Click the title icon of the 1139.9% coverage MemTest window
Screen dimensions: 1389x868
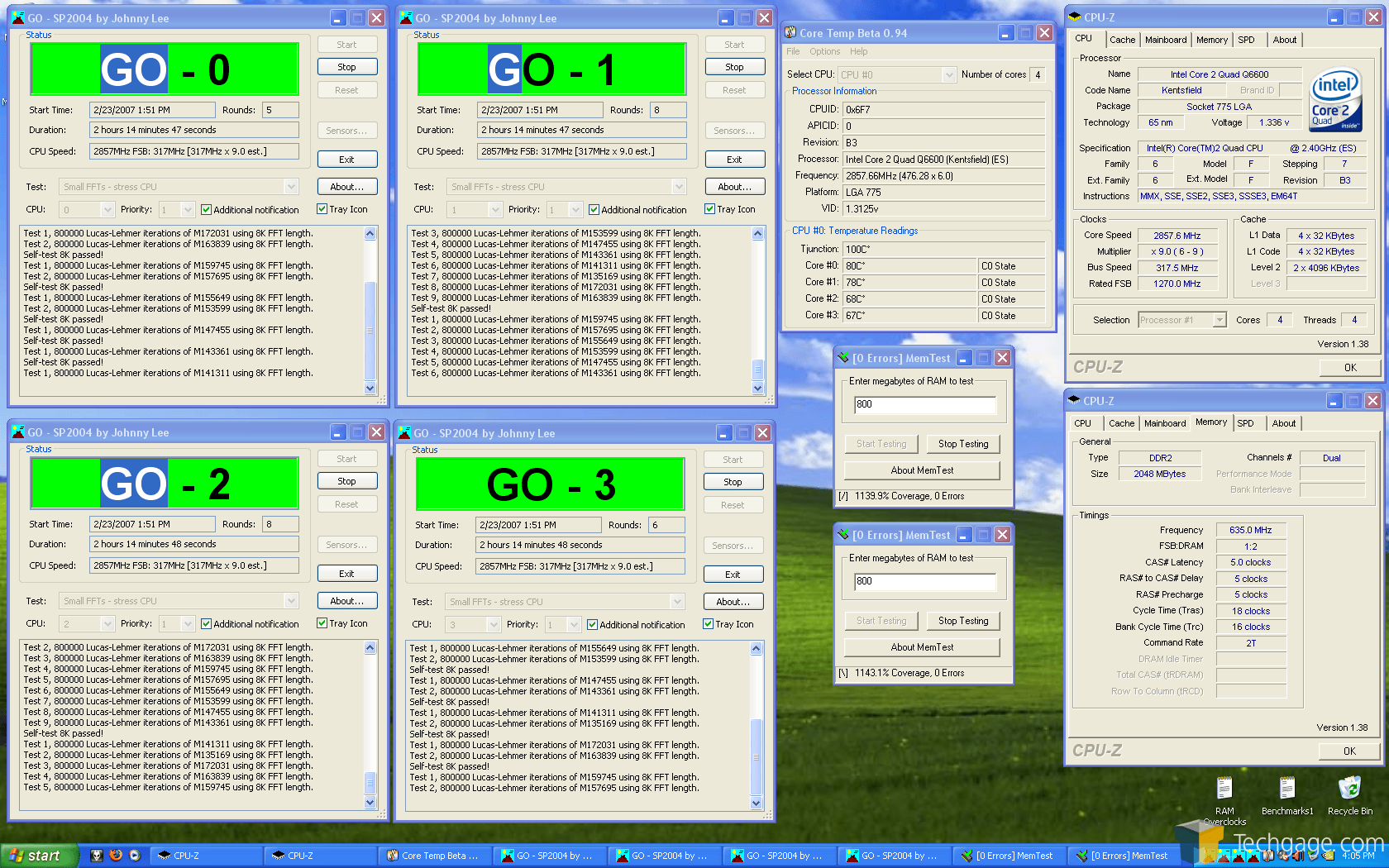point(843,358)
